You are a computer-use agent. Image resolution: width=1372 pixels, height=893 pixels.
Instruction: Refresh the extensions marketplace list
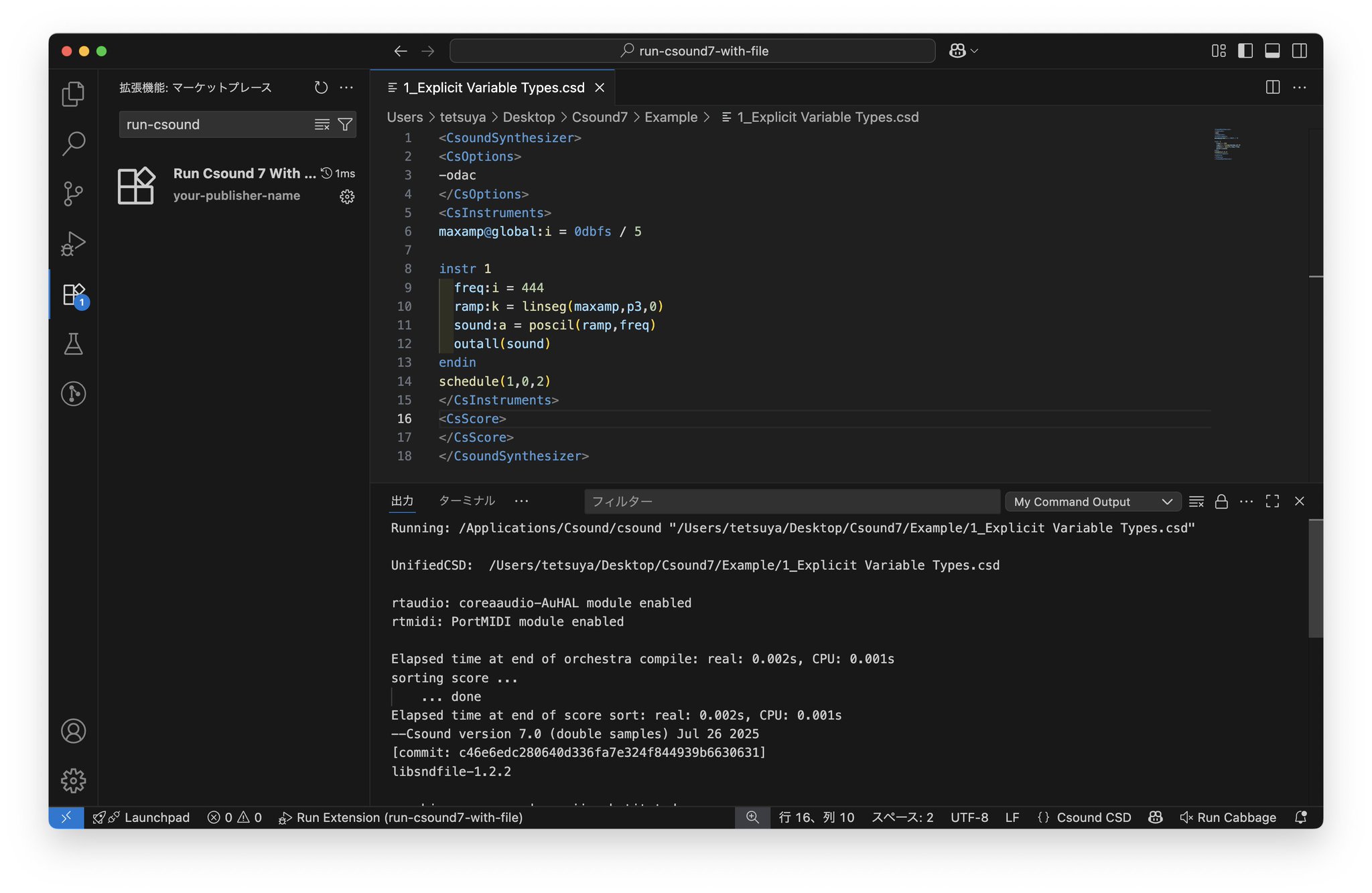[x=322, y=88]
